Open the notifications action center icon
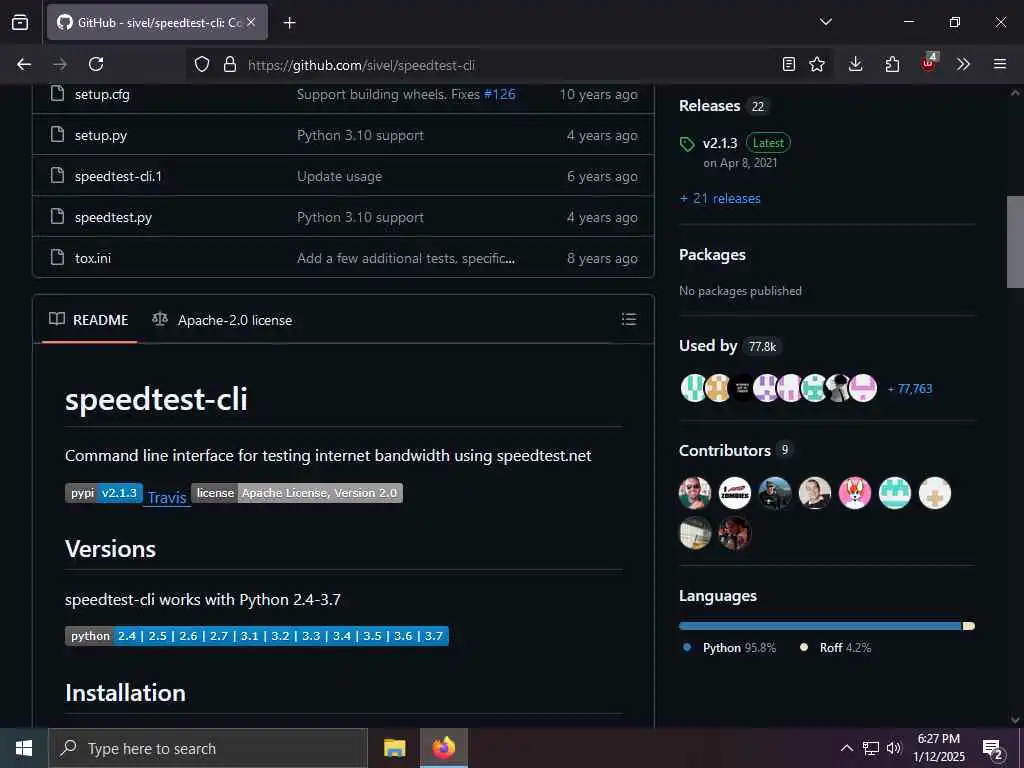The width and height of the screenshot is (1024, 768). (993, 749)
